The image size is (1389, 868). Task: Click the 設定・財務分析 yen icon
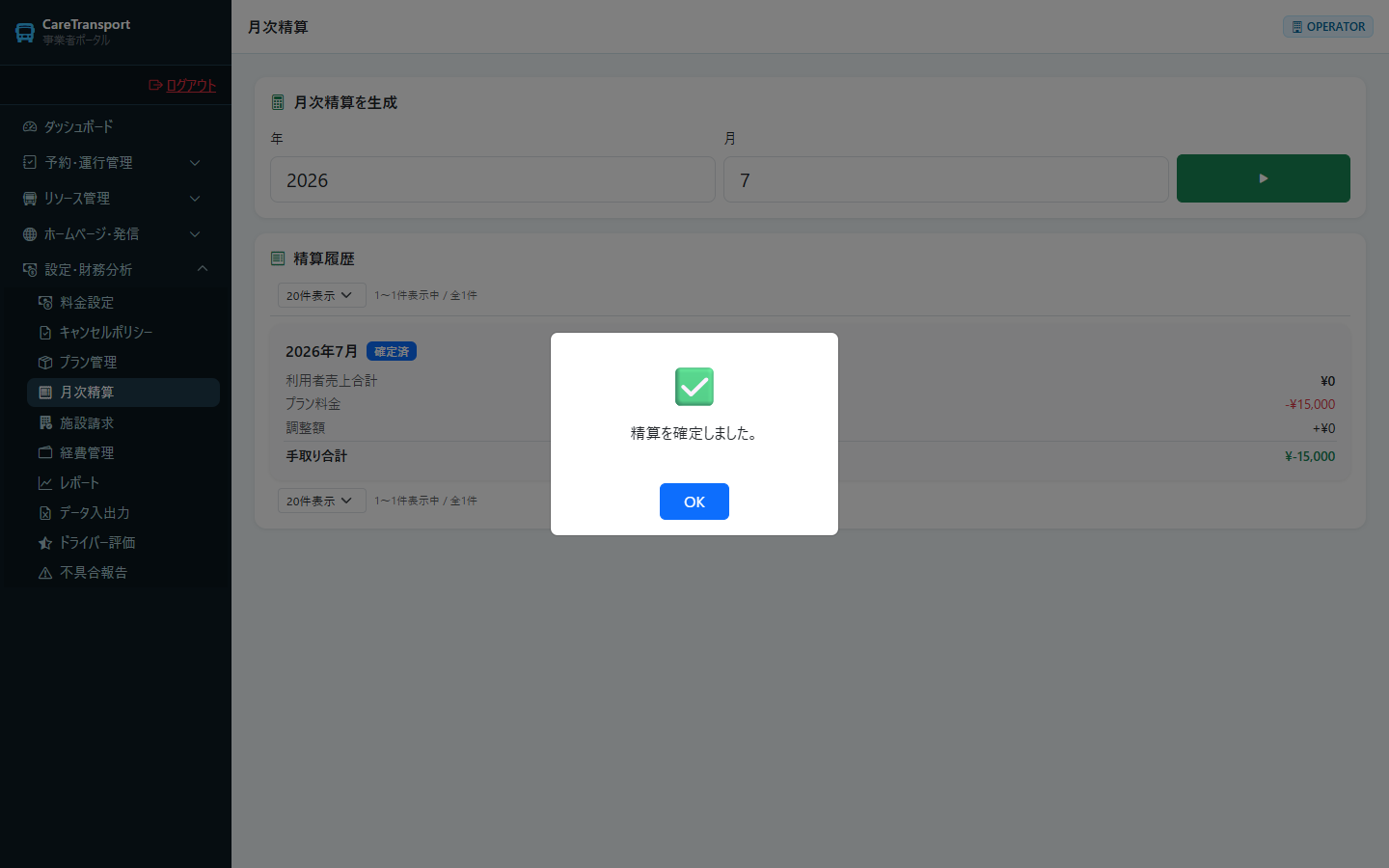click(30, 270)
